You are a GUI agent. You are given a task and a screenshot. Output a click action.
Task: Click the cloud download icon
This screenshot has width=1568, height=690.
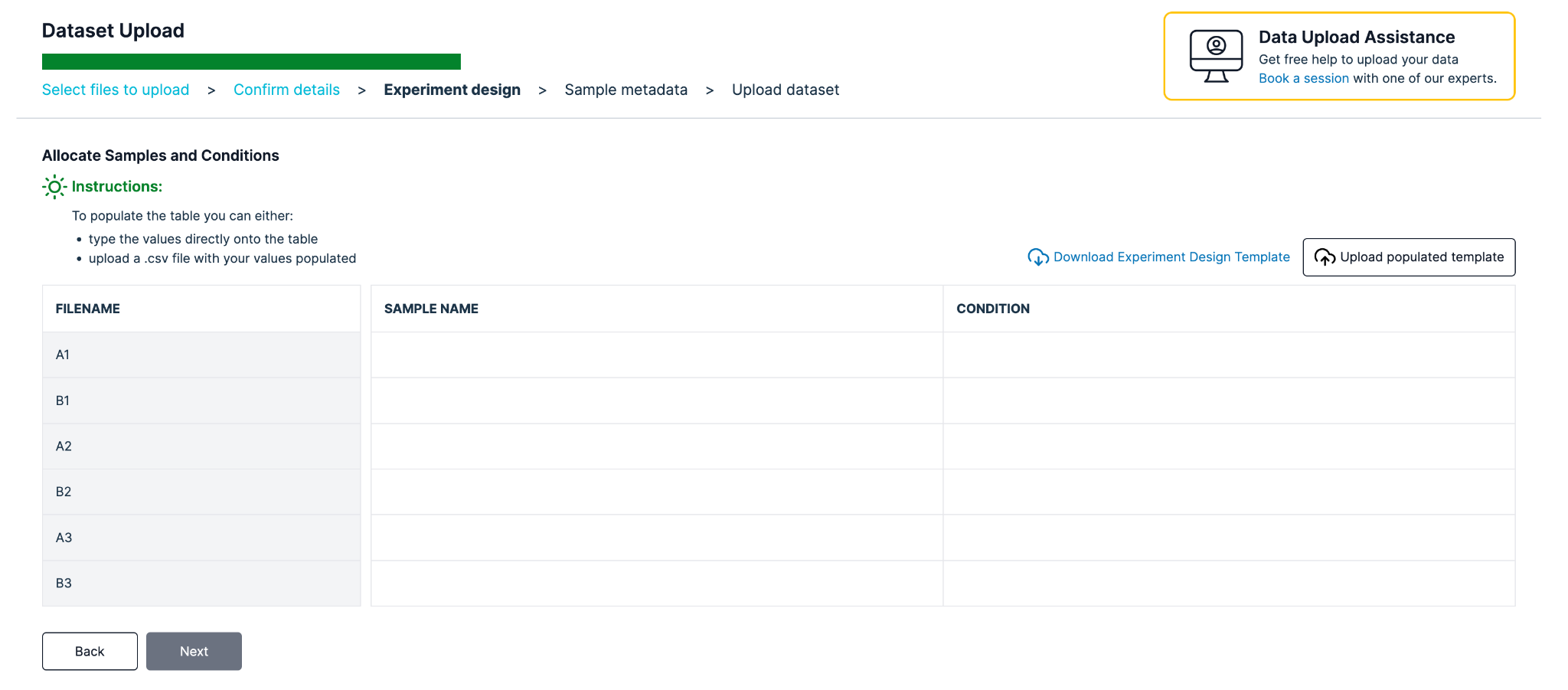pos(1037,257)
